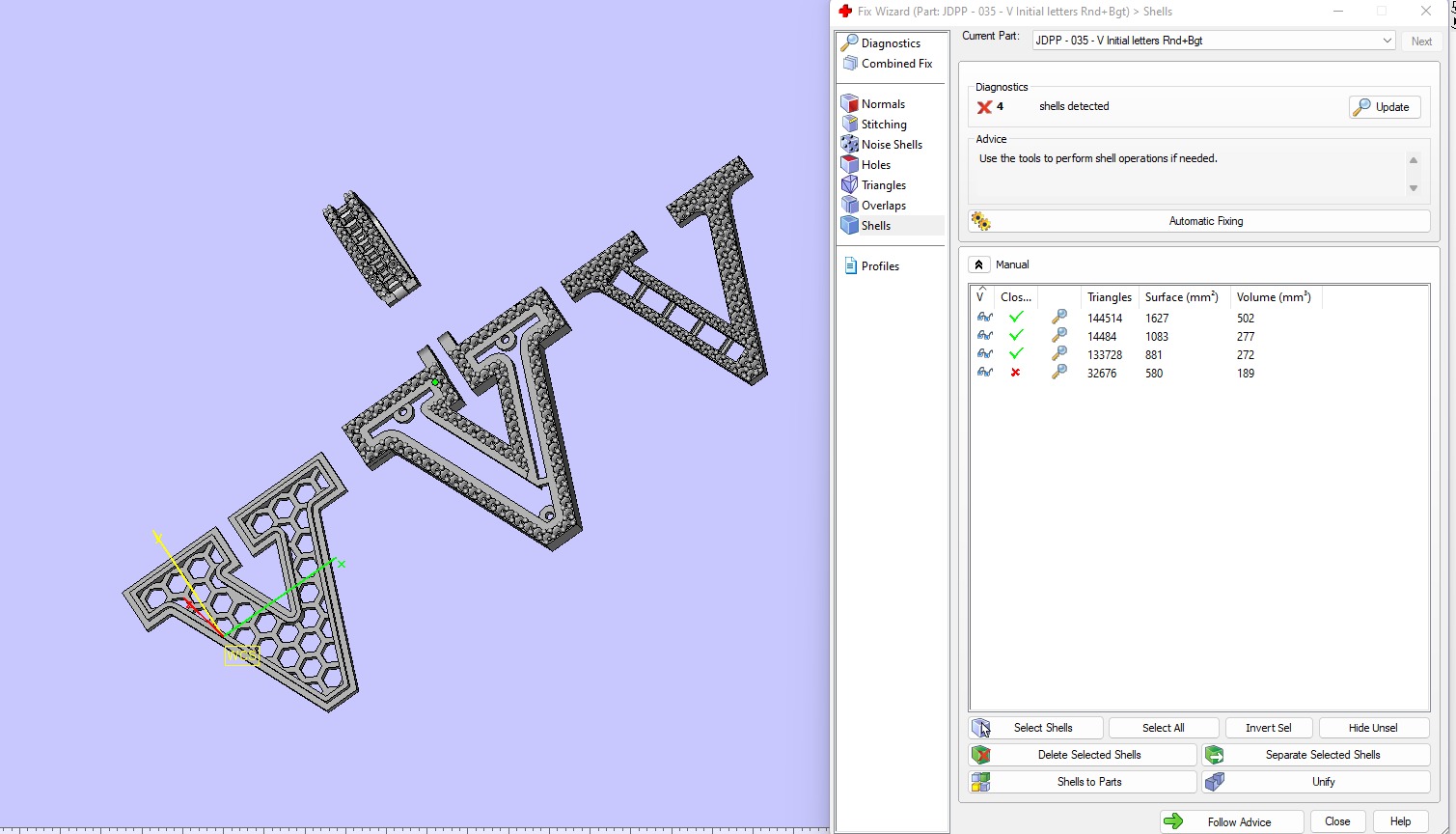The image size is (1456, 834).
Task: Sort shells by the Surface (mm²) column header
Action: click(x=1182, y=297)
